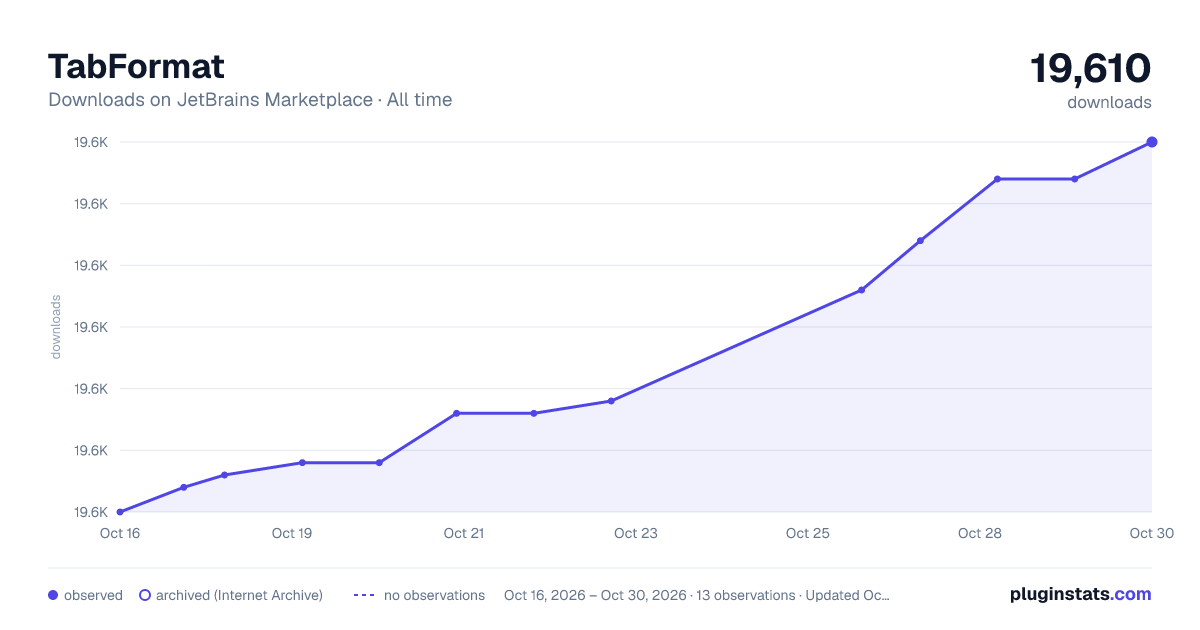Screen dimensions: 1200x630
Task: Click the 'observed' legend label
Action: coord(93,595)
